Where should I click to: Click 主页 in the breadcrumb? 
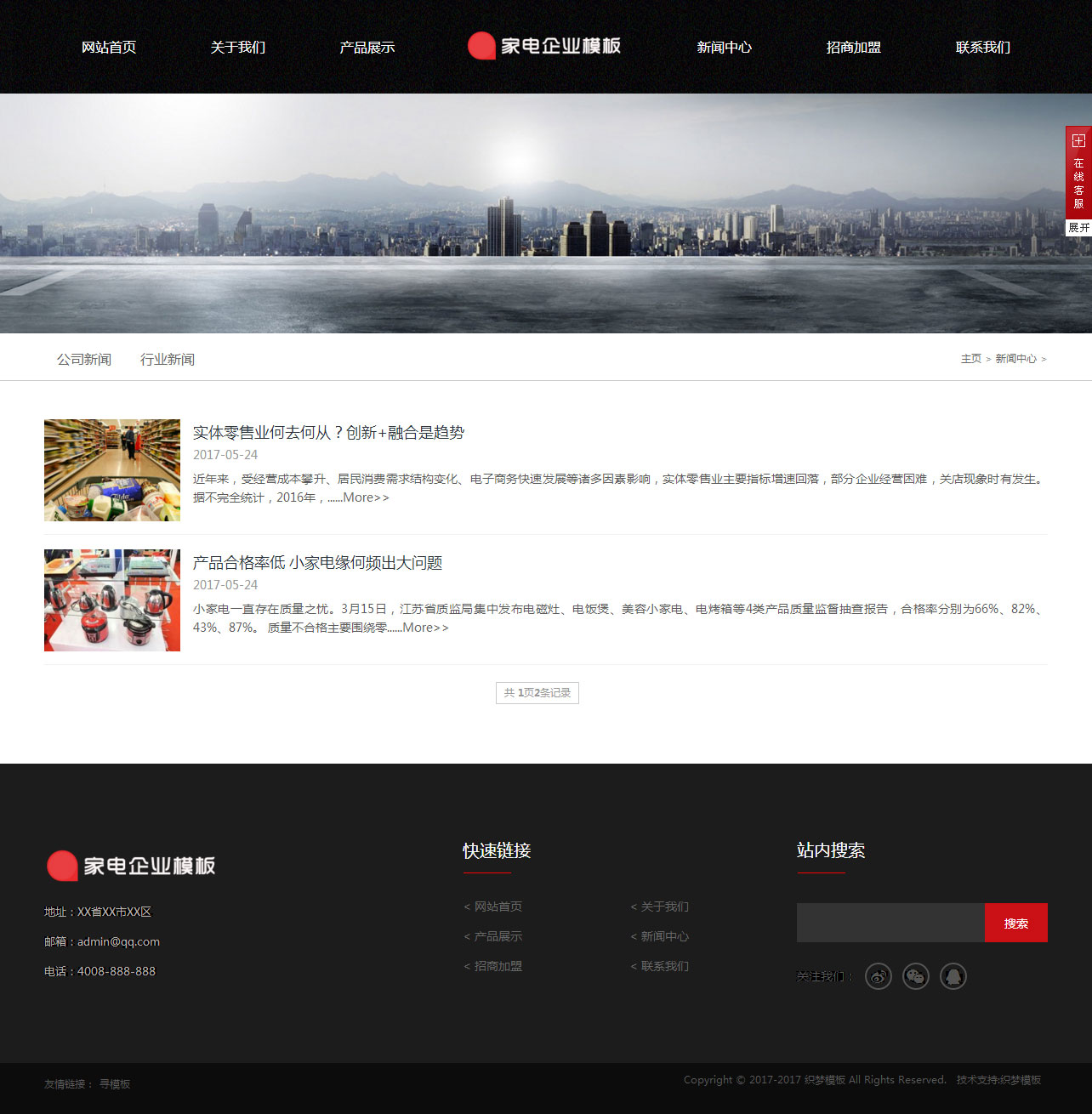click(x=970, y=359)
